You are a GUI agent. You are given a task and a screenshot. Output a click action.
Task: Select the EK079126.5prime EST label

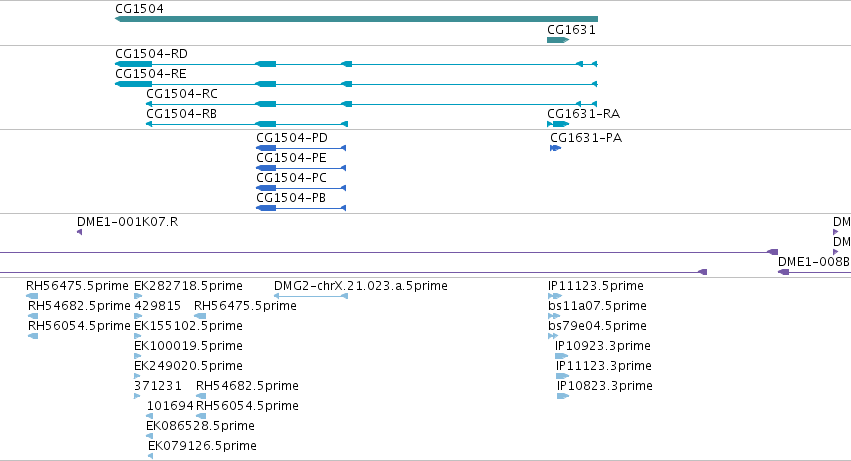(x=202, y=446)
